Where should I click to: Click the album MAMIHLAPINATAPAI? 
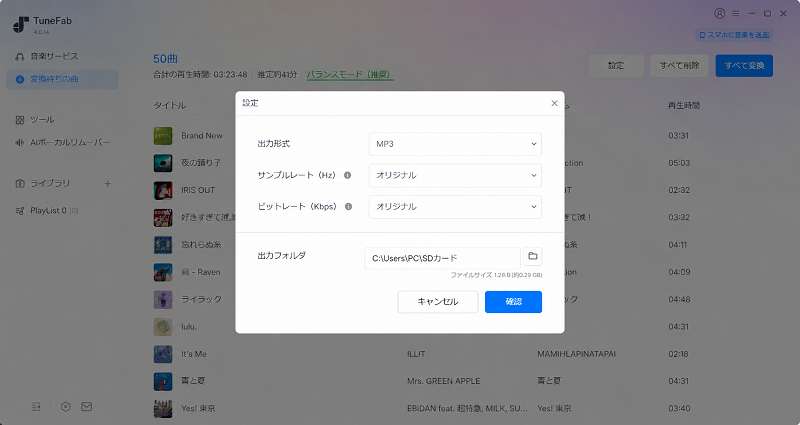(577, 354)
